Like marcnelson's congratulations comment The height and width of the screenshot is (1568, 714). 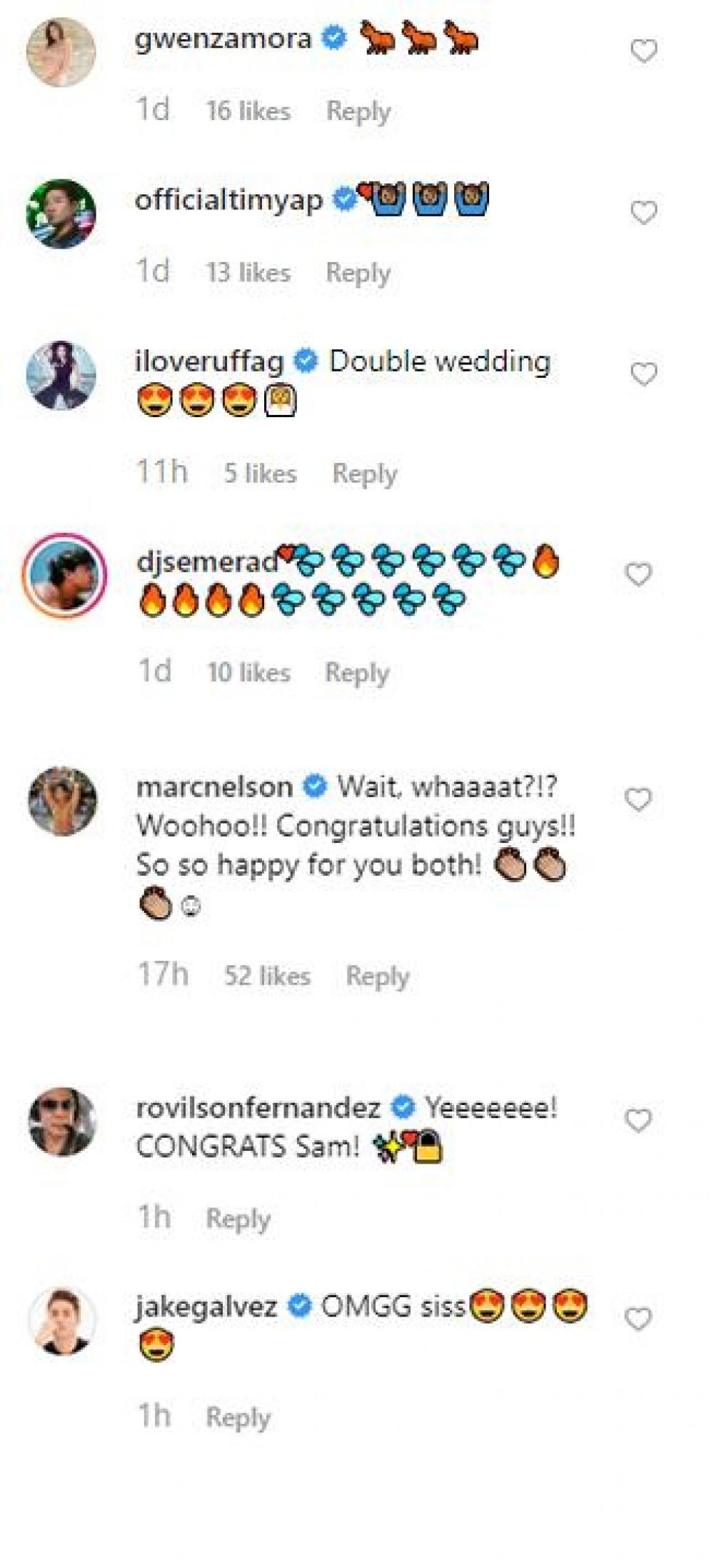(638, 800)
